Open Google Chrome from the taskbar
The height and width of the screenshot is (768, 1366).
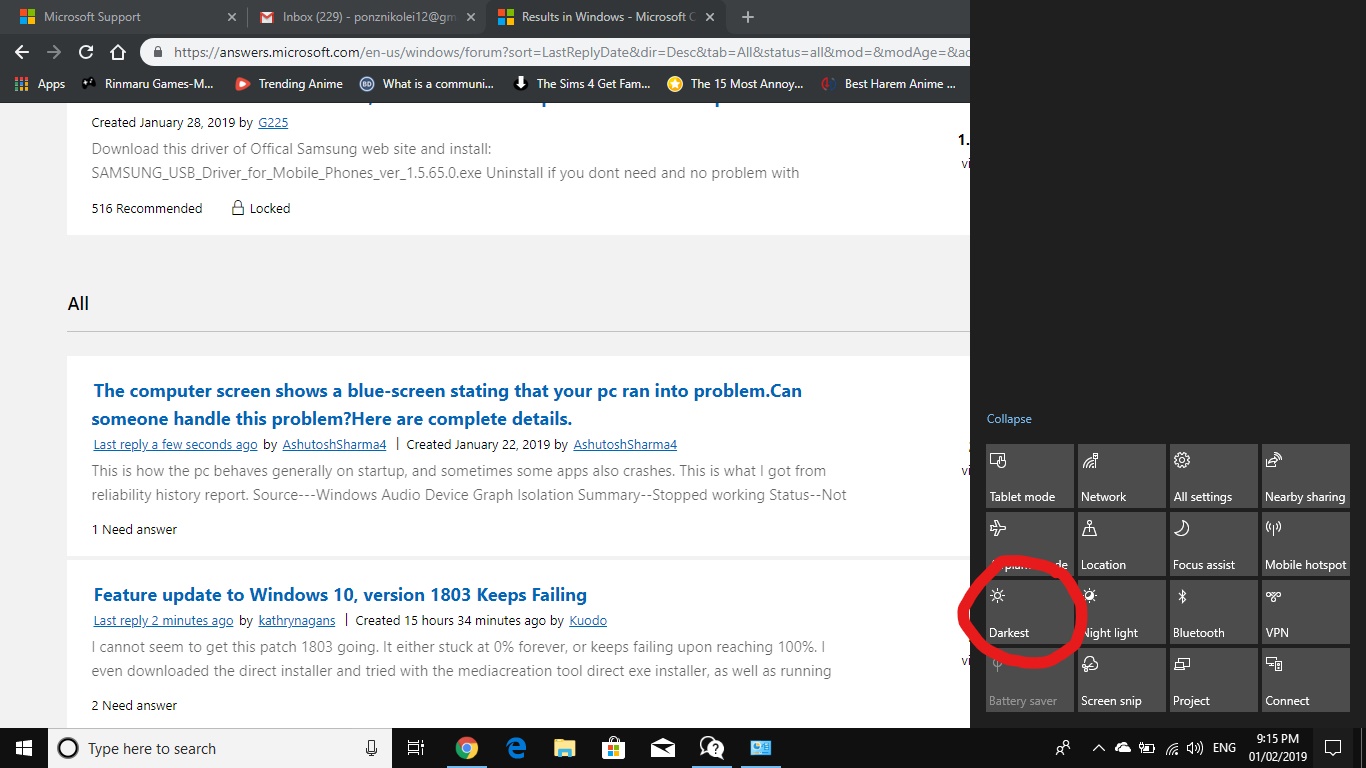[x=466, y=748]
